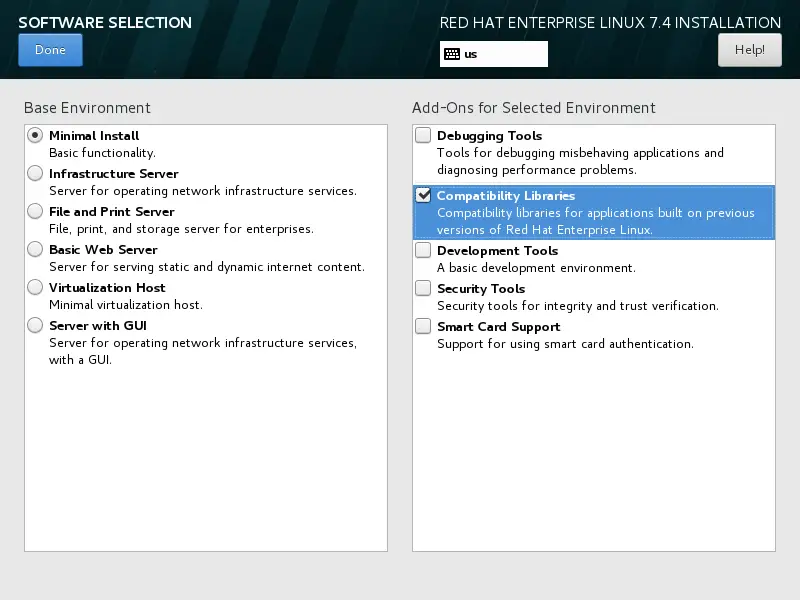Click the us keyboard layout indicator
Screen dimensions: 800x600
tap(494, 54)
